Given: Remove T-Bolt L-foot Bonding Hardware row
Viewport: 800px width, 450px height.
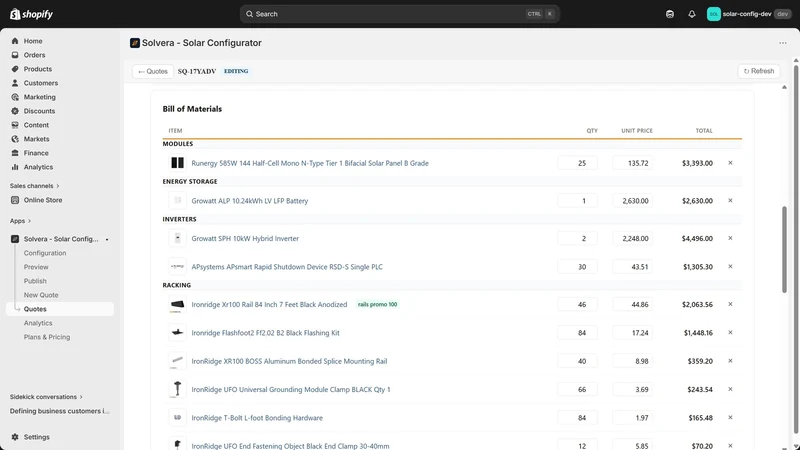Looking at the screenshot, I should (x=730, y=417).
